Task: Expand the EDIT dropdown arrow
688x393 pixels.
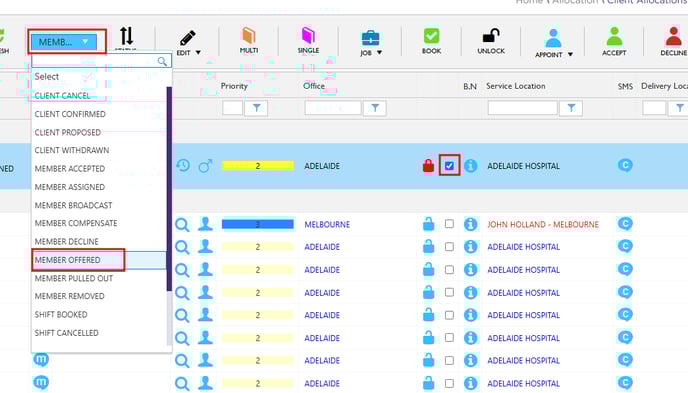Action: pos(198,53)
